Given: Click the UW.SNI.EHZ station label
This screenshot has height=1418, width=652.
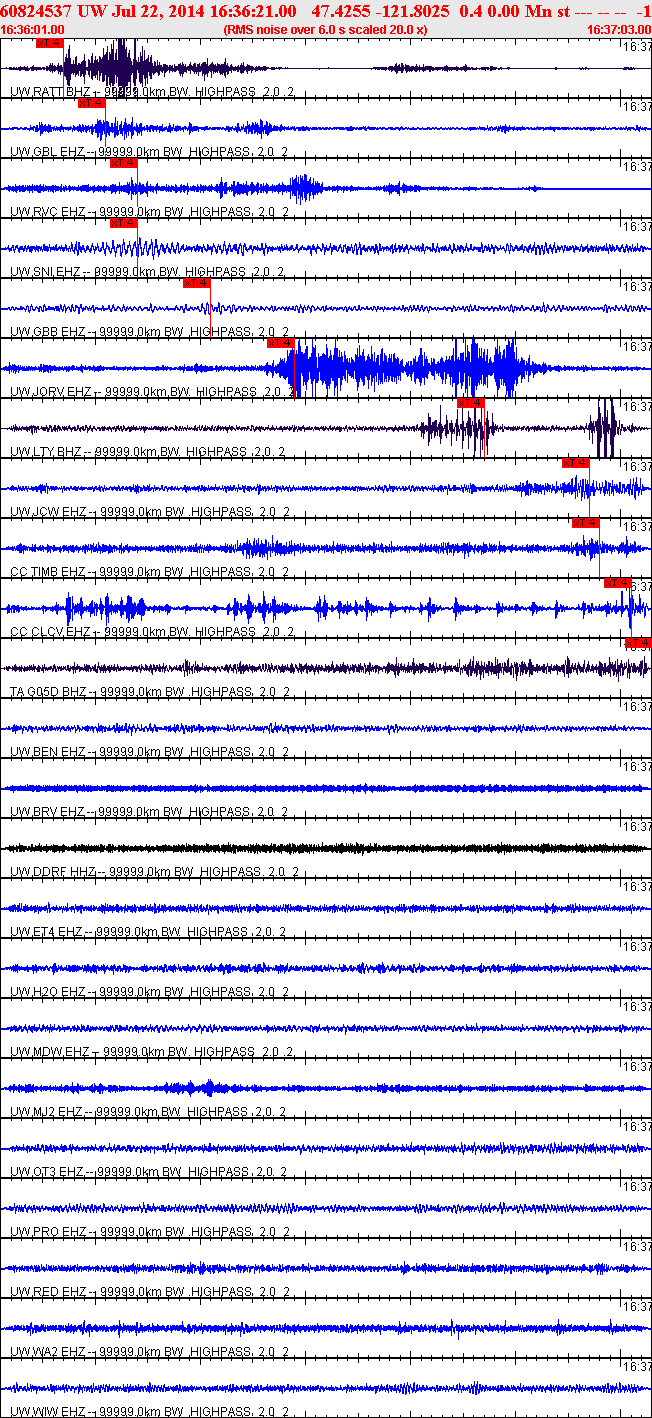Looking at the screenshot, I should pyautogui.click(x=150, y=272).
